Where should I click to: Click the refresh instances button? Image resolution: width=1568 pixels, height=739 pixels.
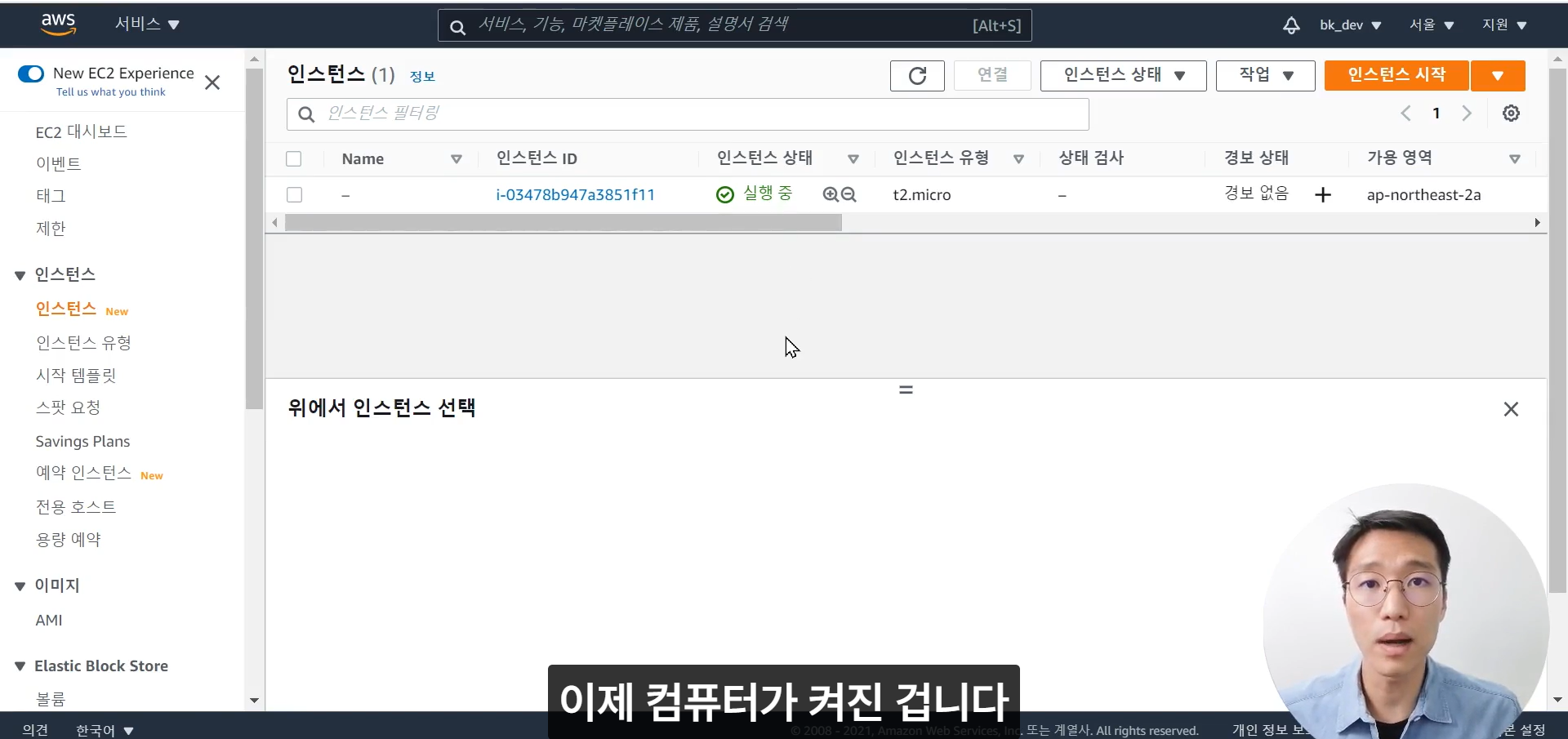point(917,76)
